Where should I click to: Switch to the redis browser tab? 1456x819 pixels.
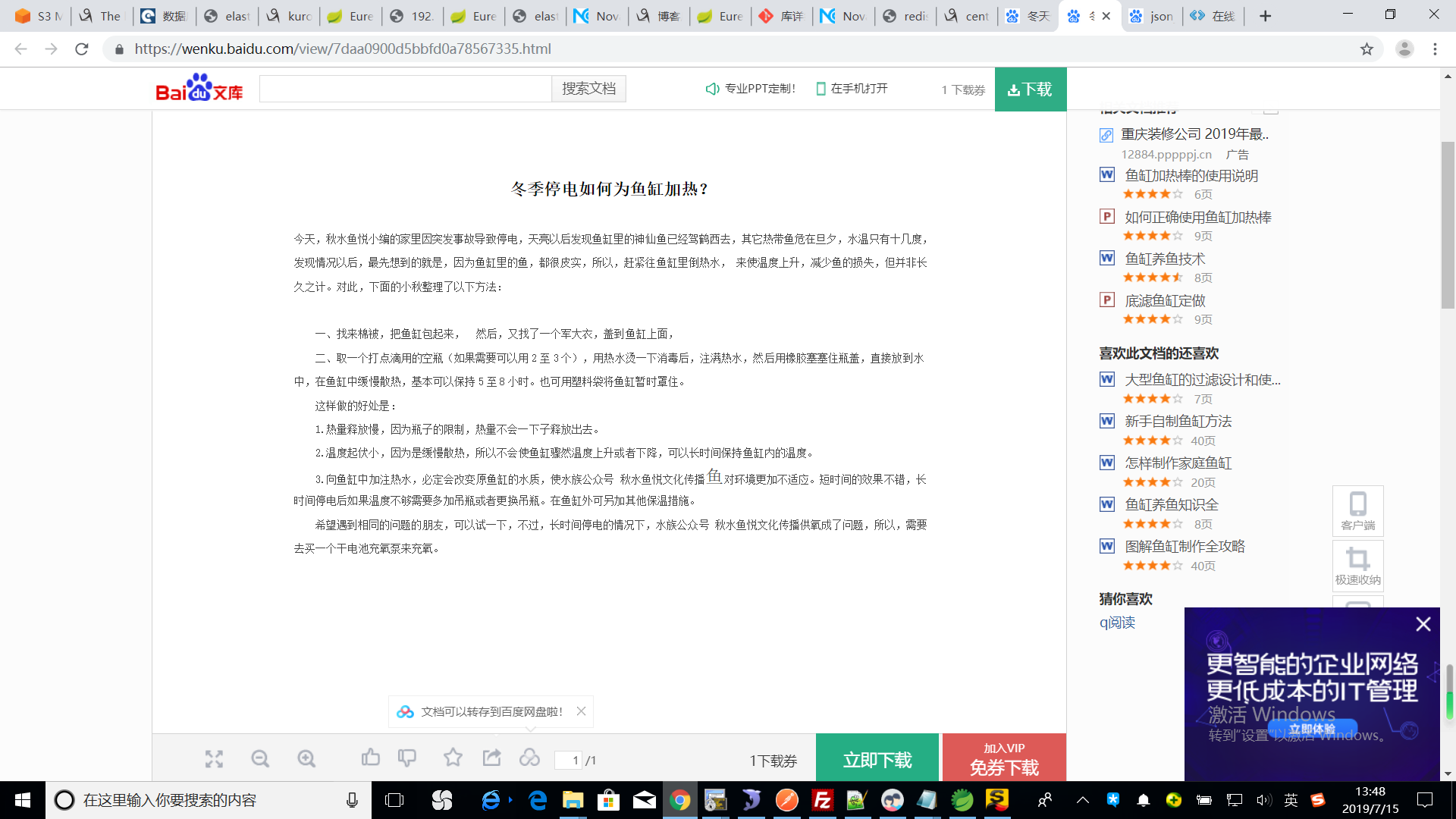point(907,16)
